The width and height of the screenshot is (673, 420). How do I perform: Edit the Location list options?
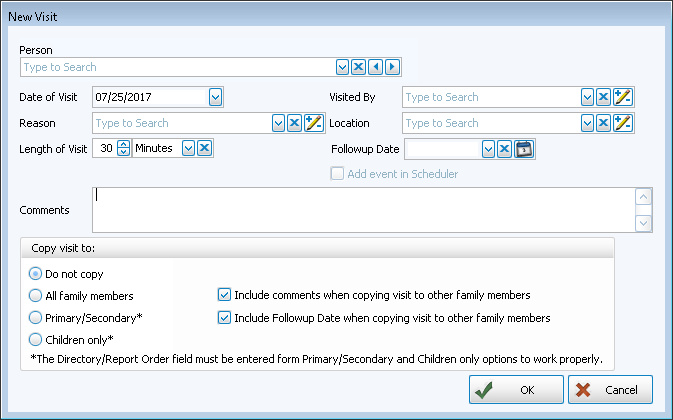(623, 123)
